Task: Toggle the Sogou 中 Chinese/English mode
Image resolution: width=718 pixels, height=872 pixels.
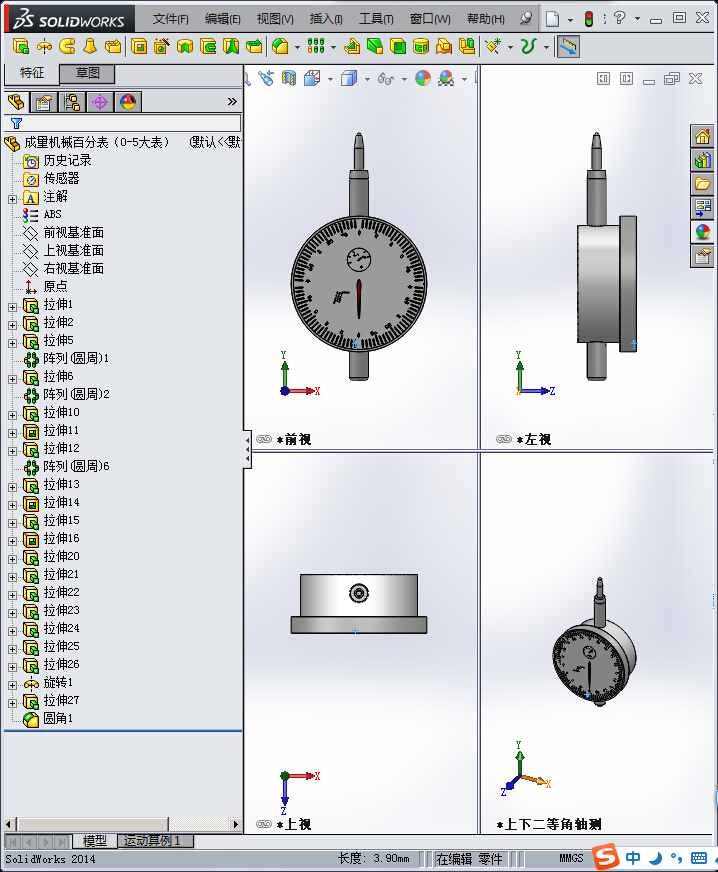Action: (633, 857)
